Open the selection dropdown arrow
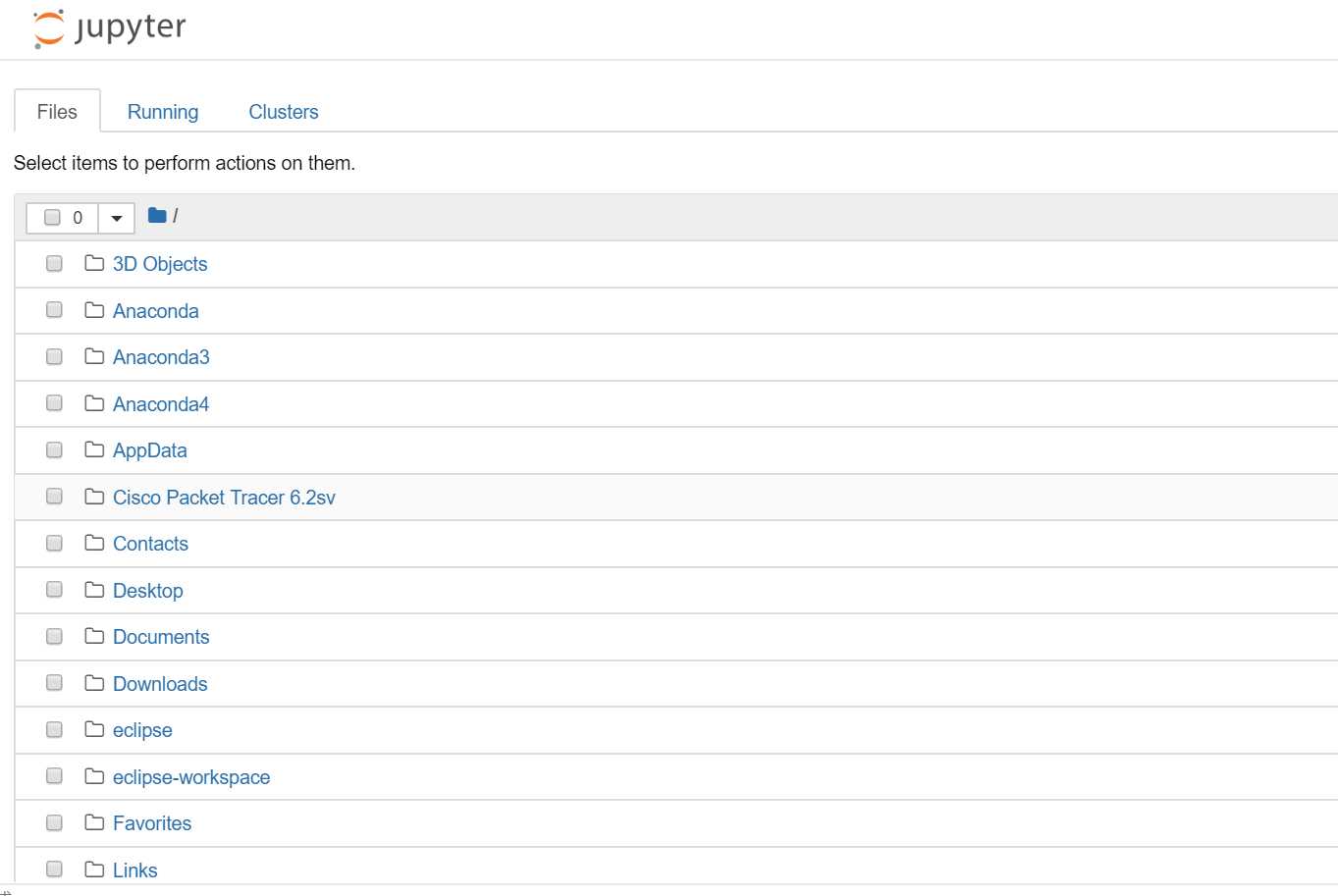Image resolution: width=1338 pixels, height=896 pixels. [x=116, y=218]
